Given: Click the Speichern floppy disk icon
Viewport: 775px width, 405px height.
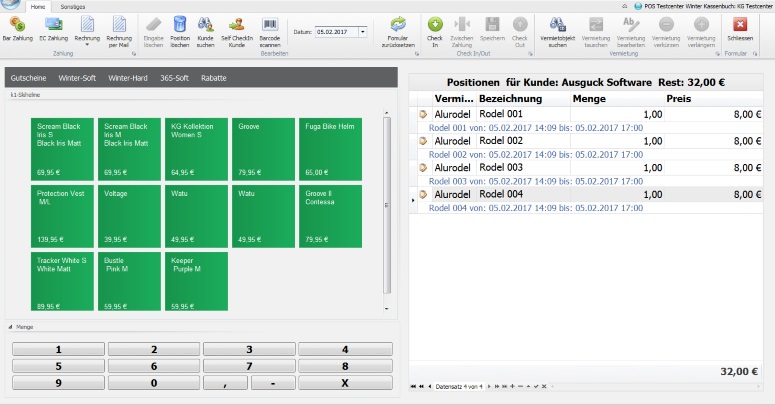Looking at the screenshot, I should 492,24.
